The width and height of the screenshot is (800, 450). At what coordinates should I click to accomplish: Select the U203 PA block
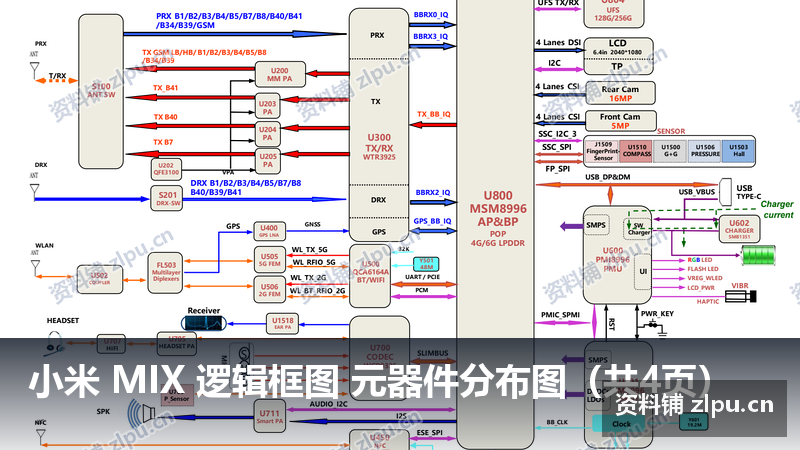tap(267, 107)
